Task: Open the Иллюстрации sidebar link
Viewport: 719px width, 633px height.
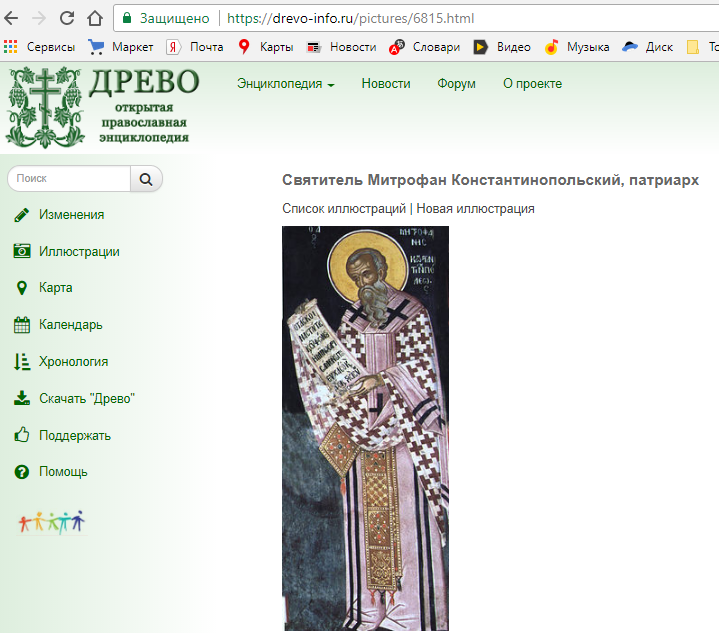Action: (x=79, y=251)
